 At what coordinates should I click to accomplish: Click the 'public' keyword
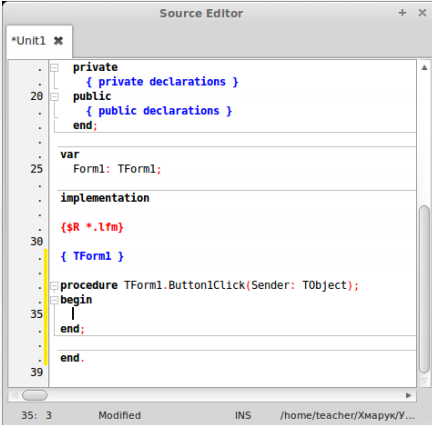(x=92, y=97)
